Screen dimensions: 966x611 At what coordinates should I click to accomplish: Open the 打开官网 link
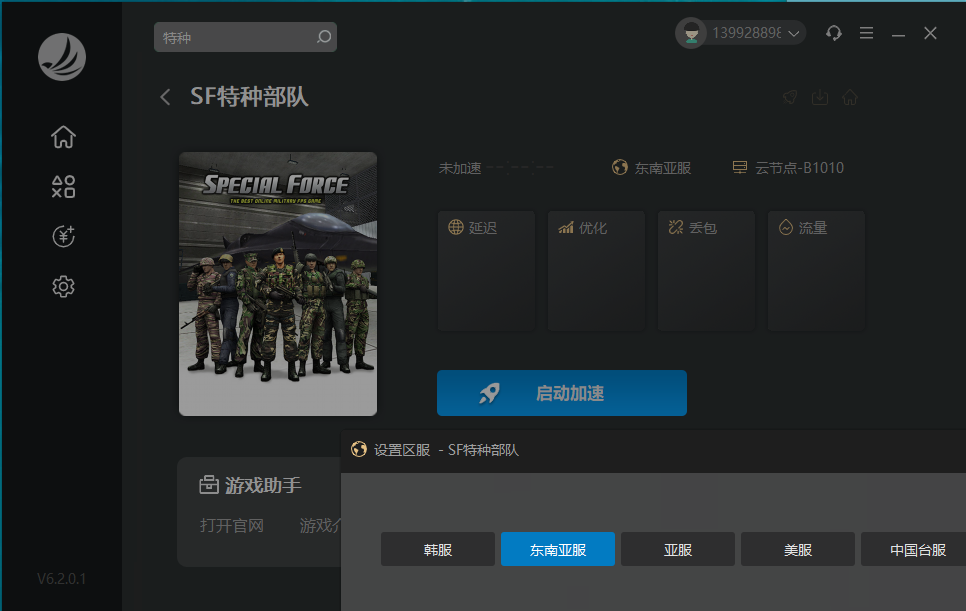click(232, 525)
